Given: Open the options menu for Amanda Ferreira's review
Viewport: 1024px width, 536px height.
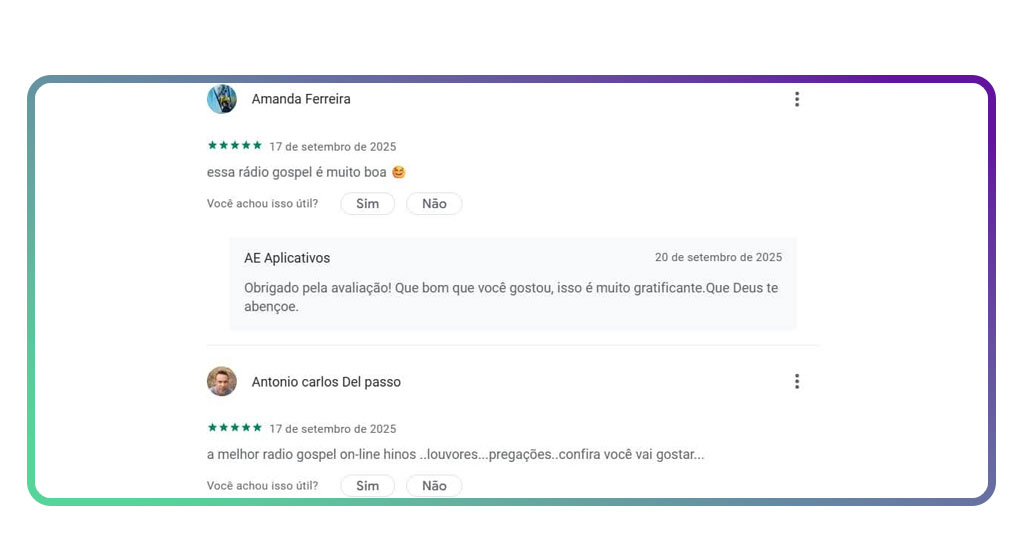Looking at the screenshot, I should pos(797,99).
